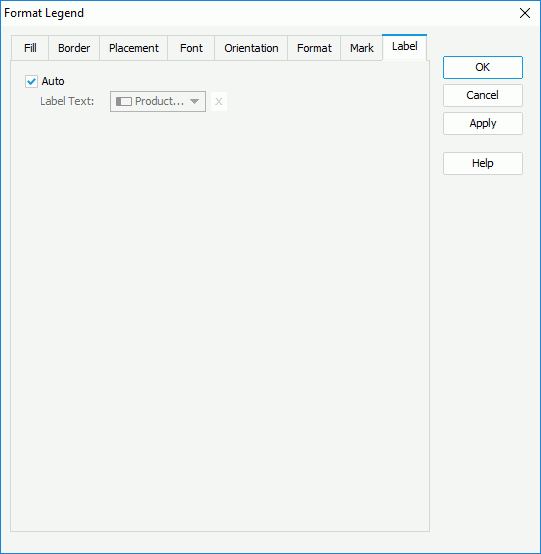This screenshot has height=554, width=541.
Task: Close the Format Legend dialog
Action: [525, 13]
